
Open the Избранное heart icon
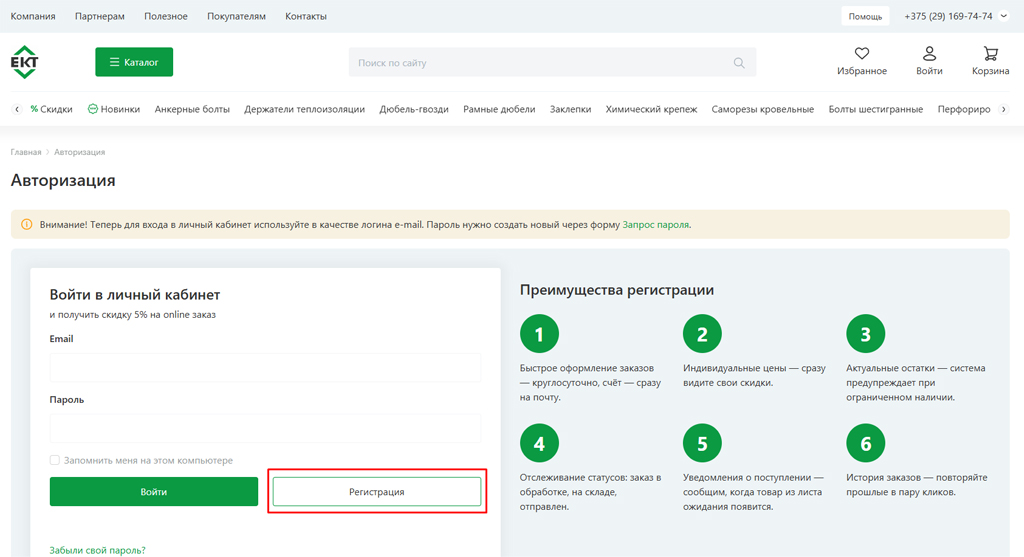pyautogui.click(x=861, y=54)
